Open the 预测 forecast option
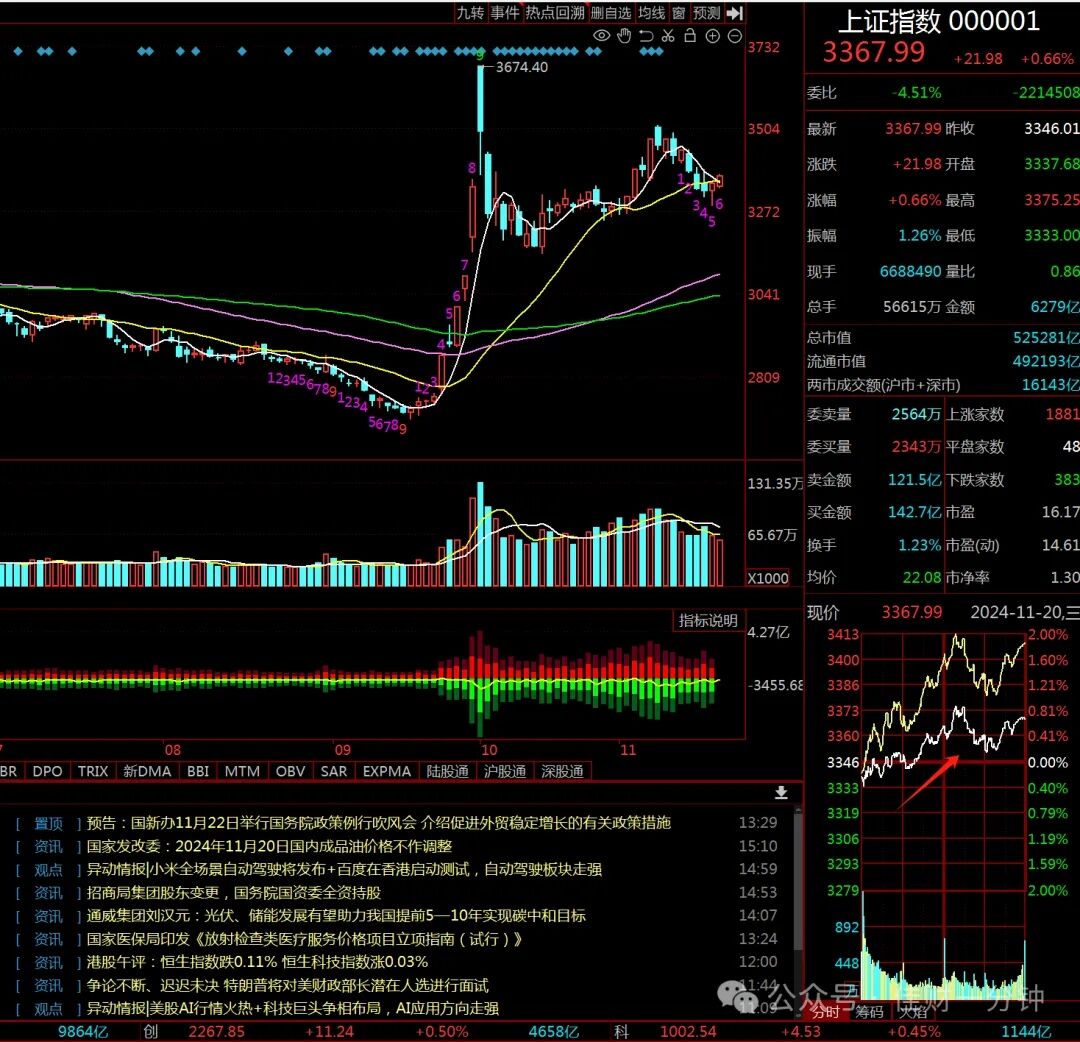Viewport: 1080px width, 1042px height. tap(706, 12)
